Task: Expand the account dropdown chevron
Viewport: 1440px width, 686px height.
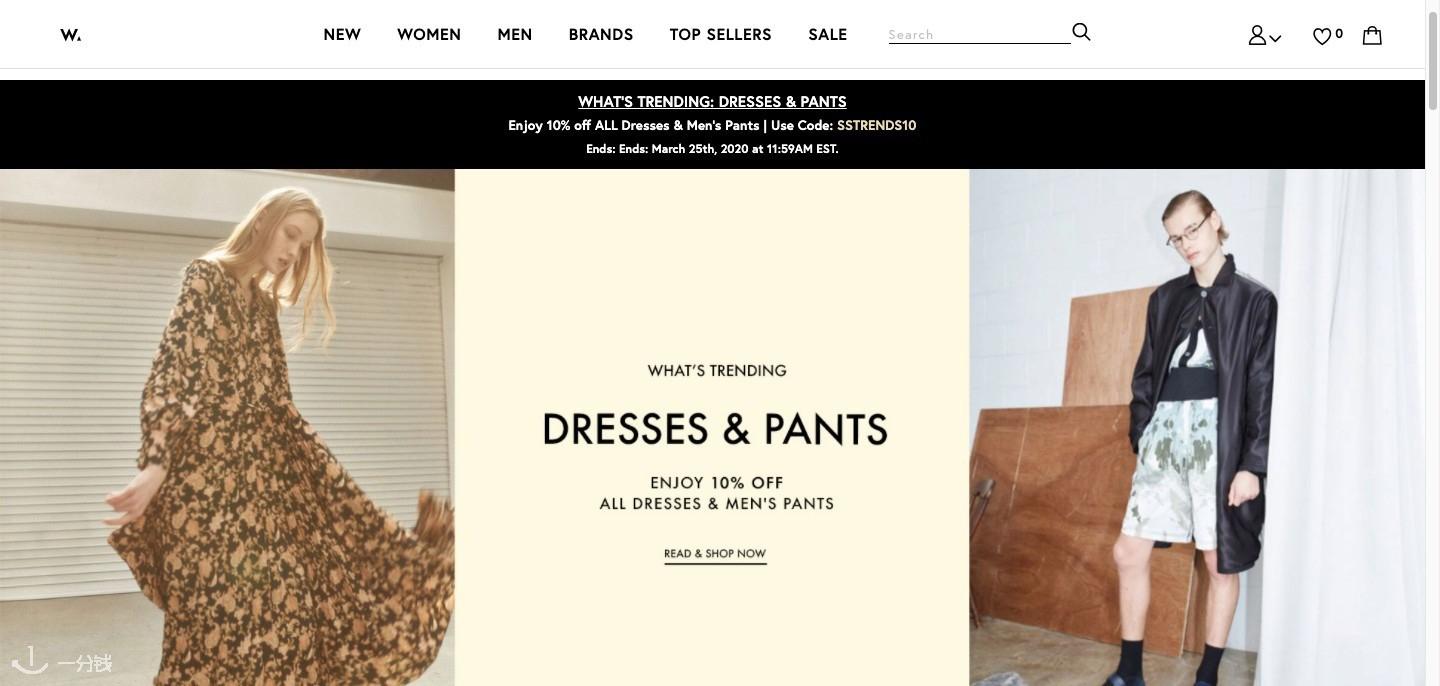Action: (x=1275, y=39)
